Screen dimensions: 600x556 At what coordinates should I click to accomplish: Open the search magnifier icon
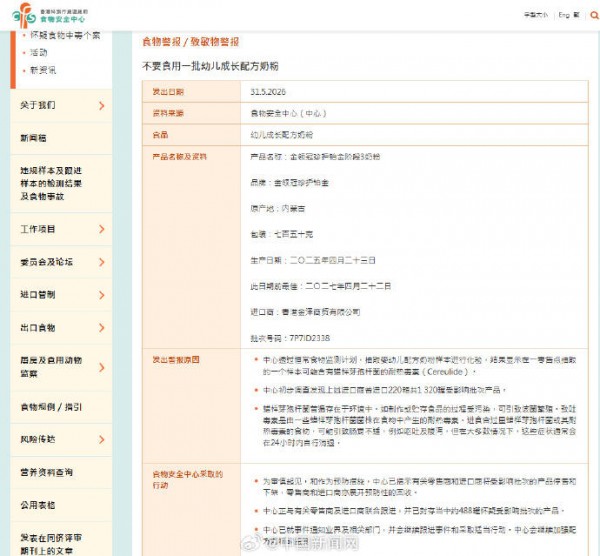[594, 15]
